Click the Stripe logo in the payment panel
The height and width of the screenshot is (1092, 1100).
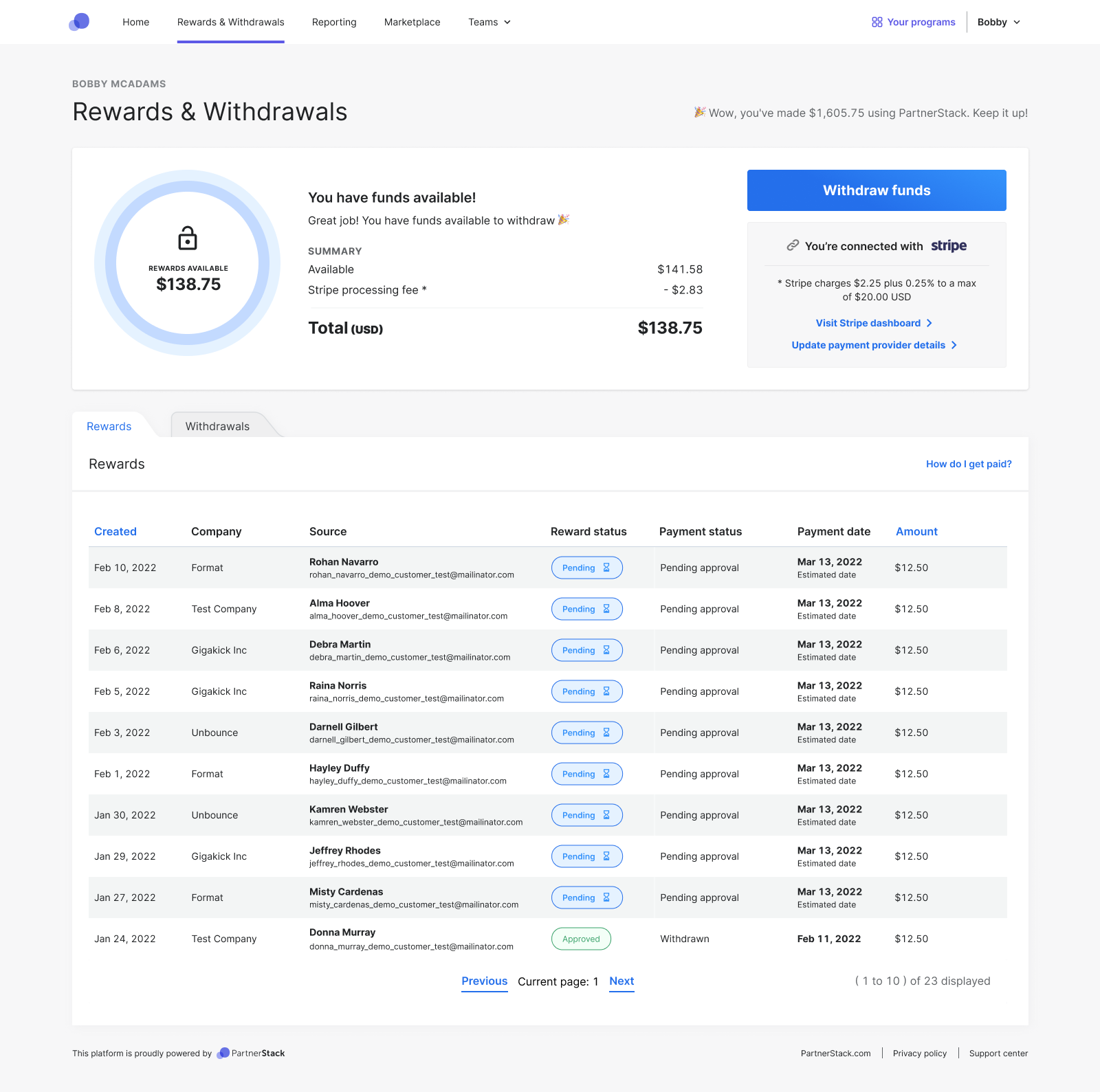(949, 245)
